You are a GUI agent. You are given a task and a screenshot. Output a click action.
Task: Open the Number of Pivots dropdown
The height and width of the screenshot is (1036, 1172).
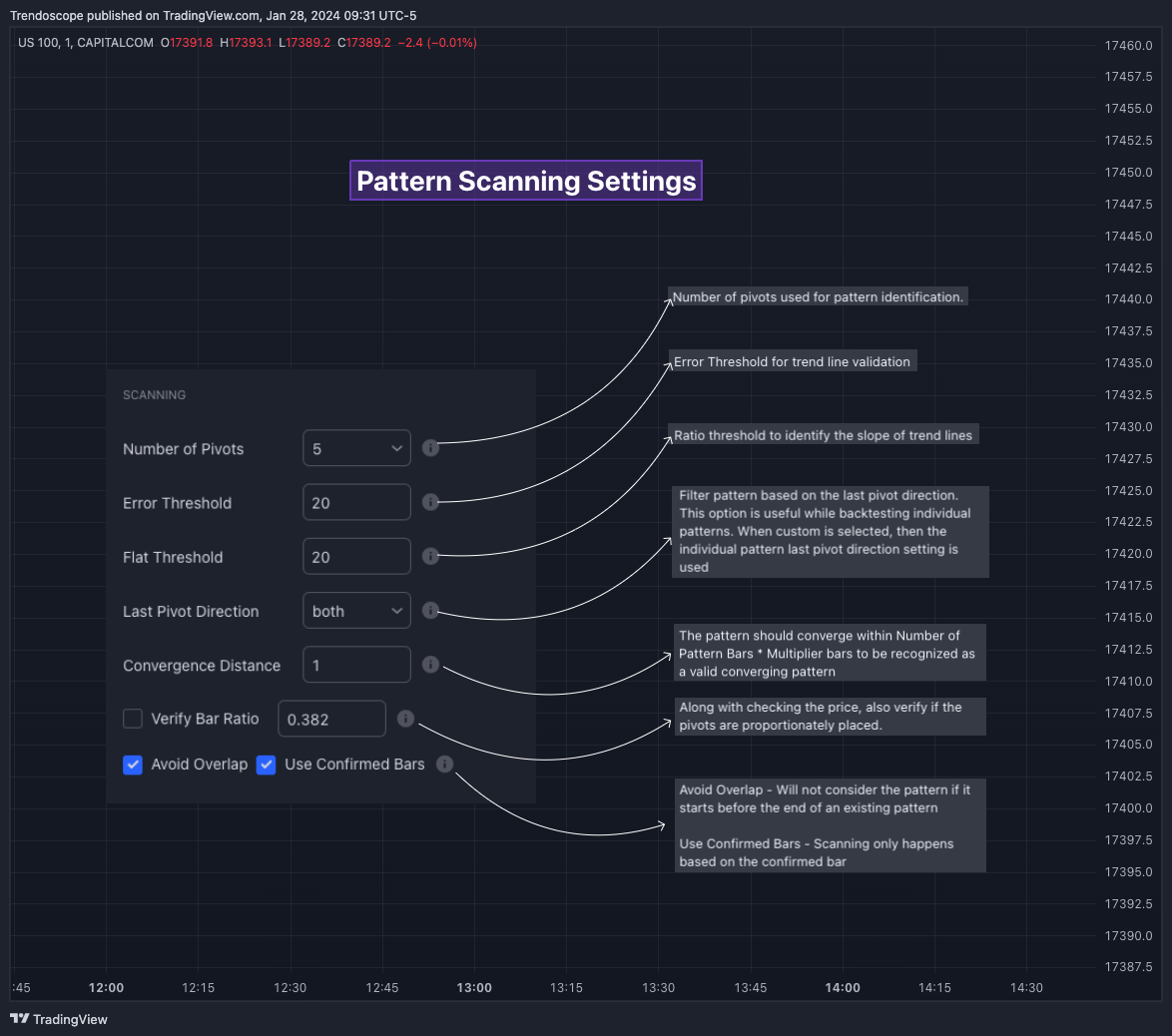(x=356, y=448)
